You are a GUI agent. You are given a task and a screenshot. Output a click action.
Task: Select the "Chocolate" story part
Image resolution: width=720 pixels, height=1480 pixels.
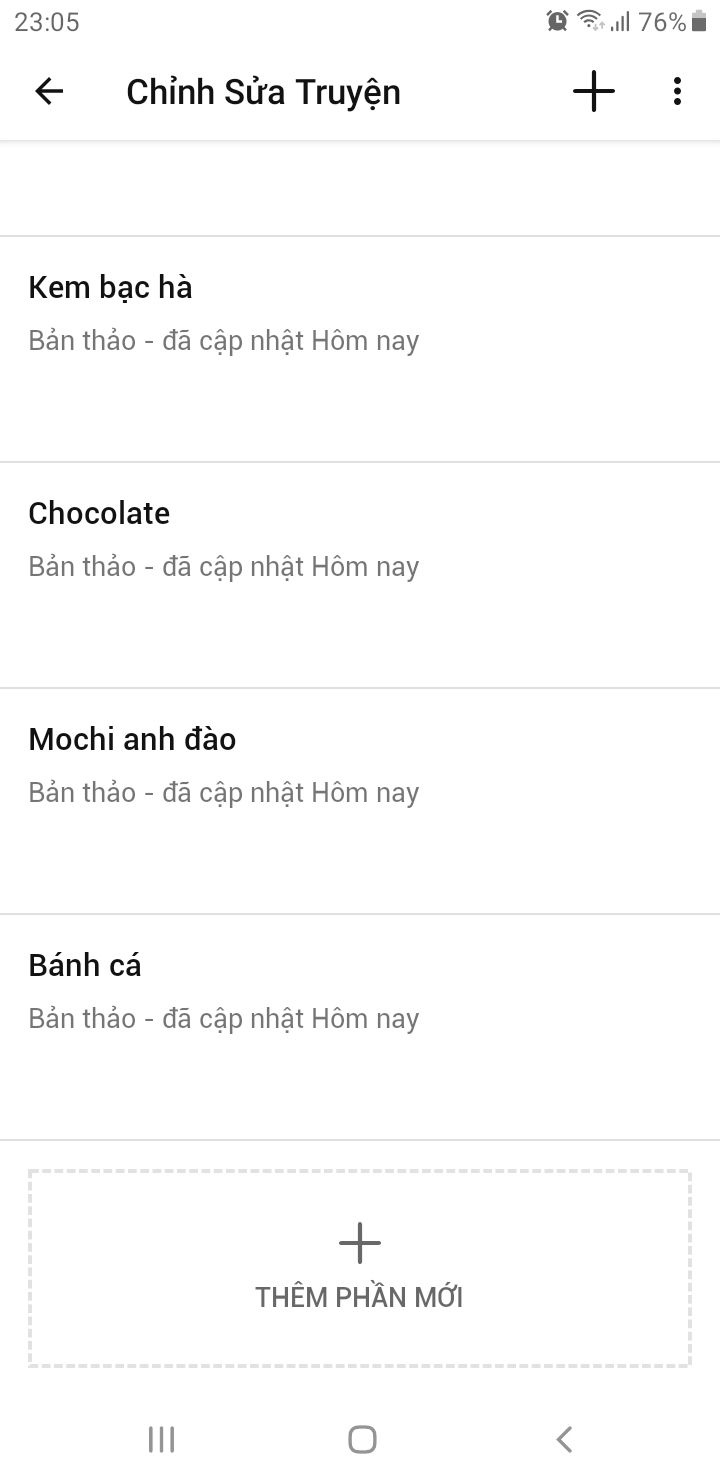99,514
